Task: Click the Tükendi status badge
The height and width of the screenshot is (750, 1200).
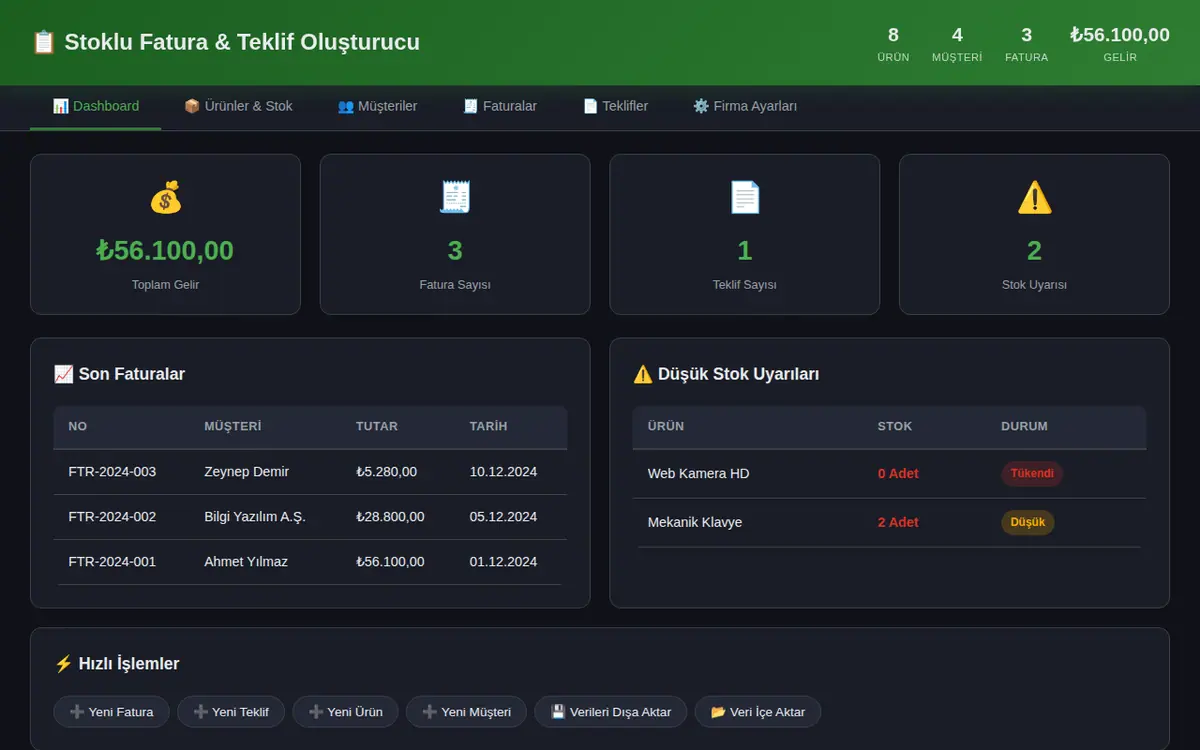Action: (x=1032, y=474)
